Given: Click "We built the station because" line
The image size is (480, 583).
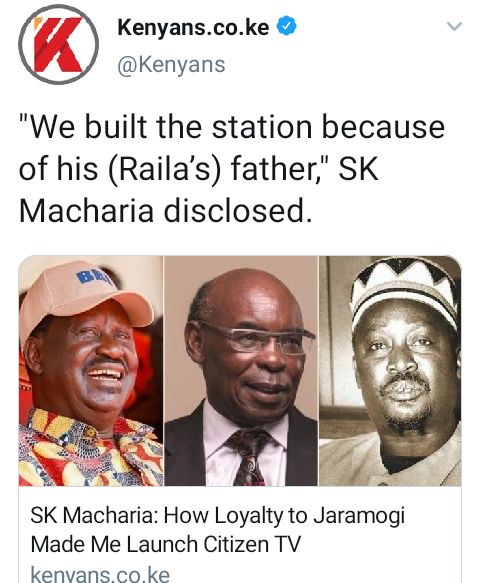Looking at the screenshot, I should coord(232,127).
